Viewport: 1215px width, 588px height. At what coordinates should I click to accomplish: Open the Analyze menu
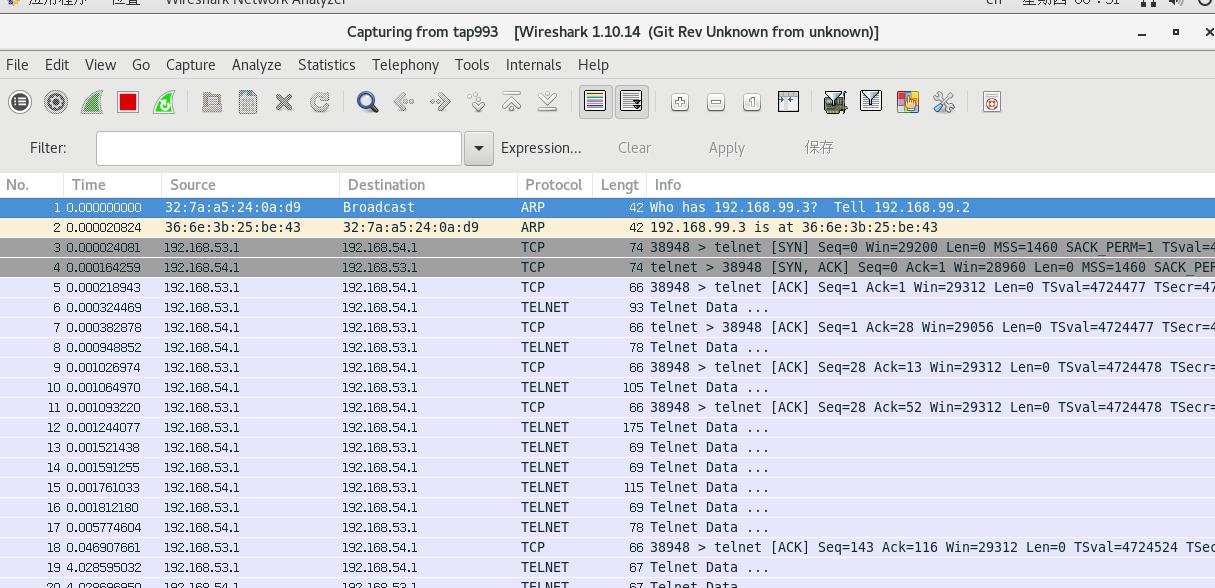pyautogui.click(x=256, y=64)
